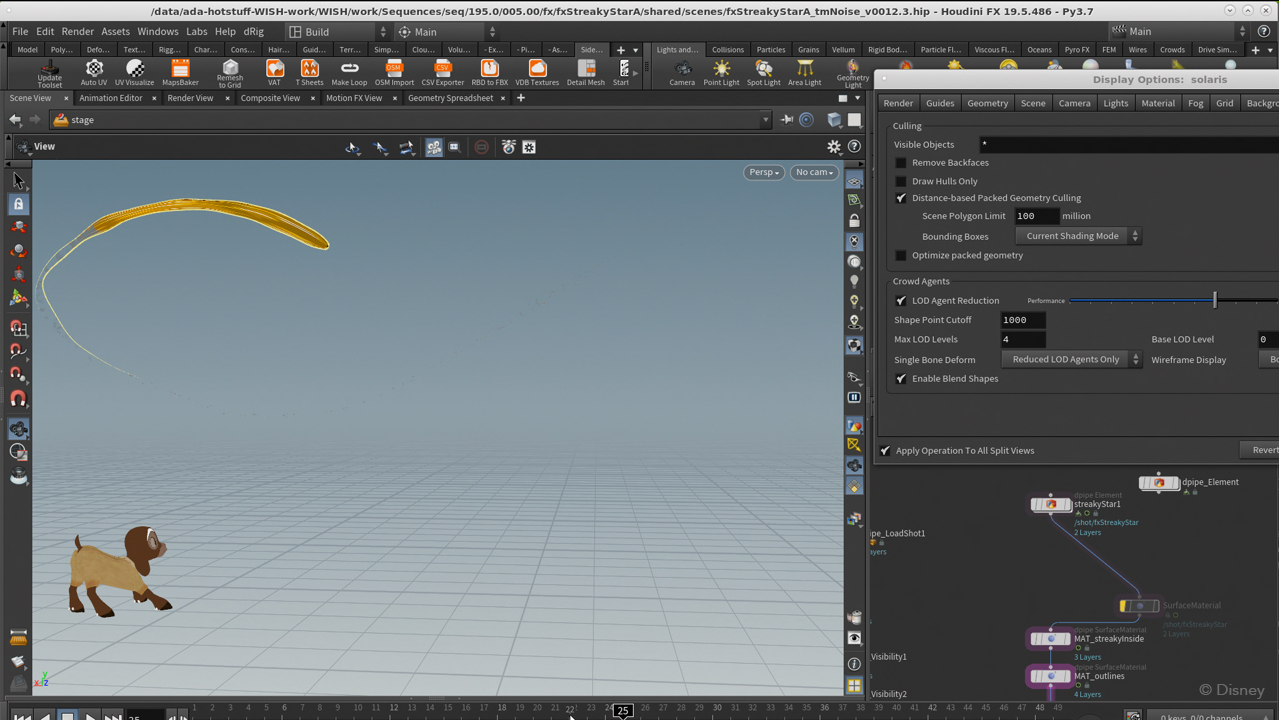
Task: Switch to the Composite View tab
Action: tap(270, 98)
